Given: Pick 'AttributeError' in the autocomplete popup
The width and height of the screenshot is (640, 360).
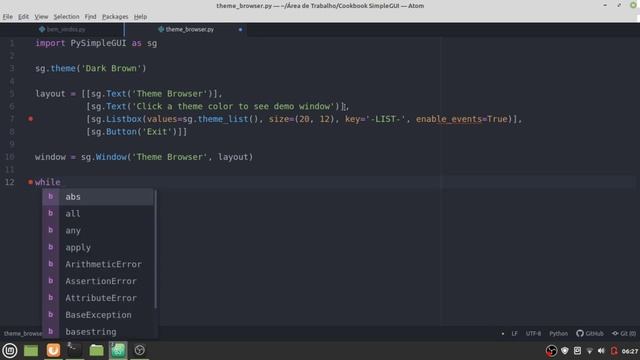Looking at the screenshot, I should point(98,298).
